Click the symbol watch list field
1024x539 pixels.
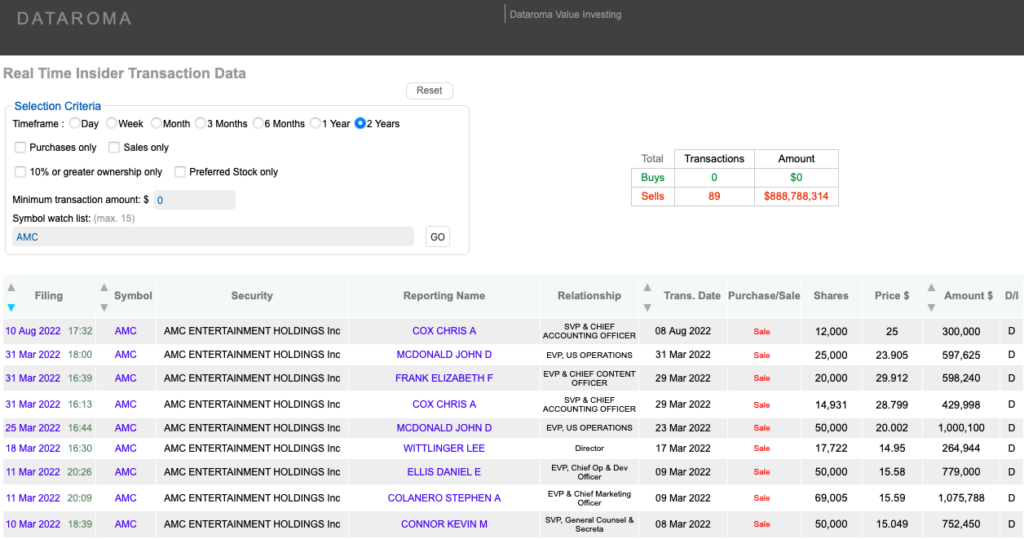pyautogui.click(x=213, y=237)
